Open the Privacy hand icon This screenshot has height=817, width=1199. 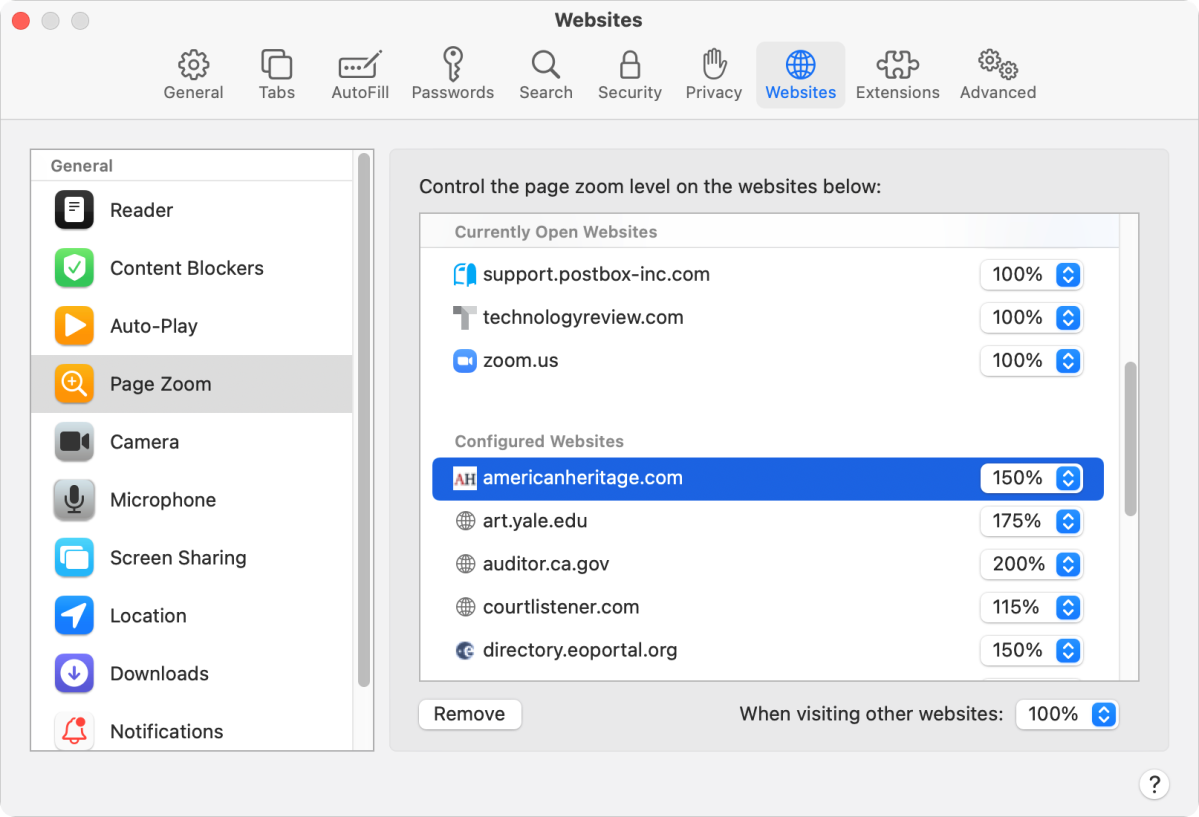(x=714, y=64)
